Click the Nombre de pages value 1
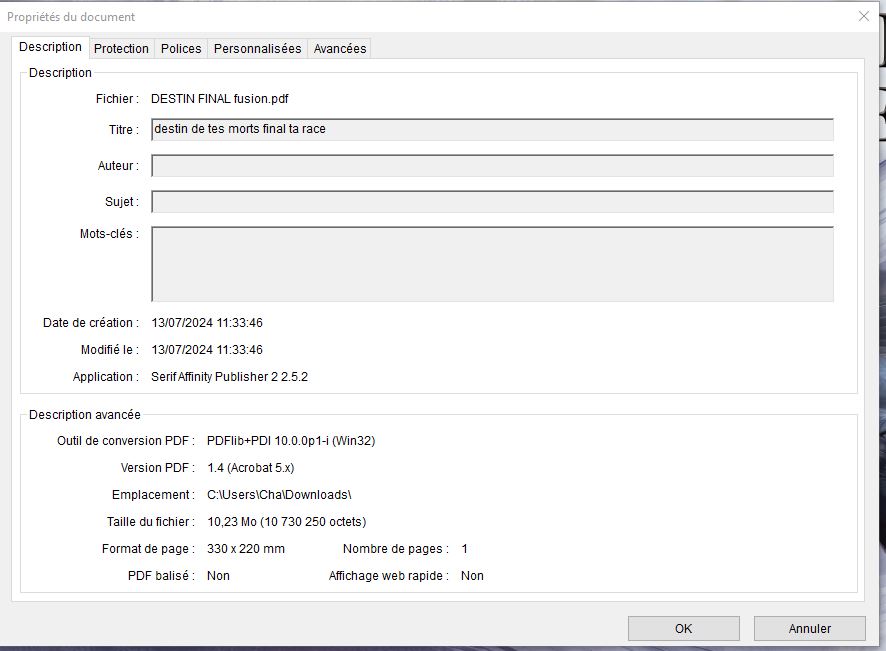Screen dimensions: 886x651 click(464, 549)
